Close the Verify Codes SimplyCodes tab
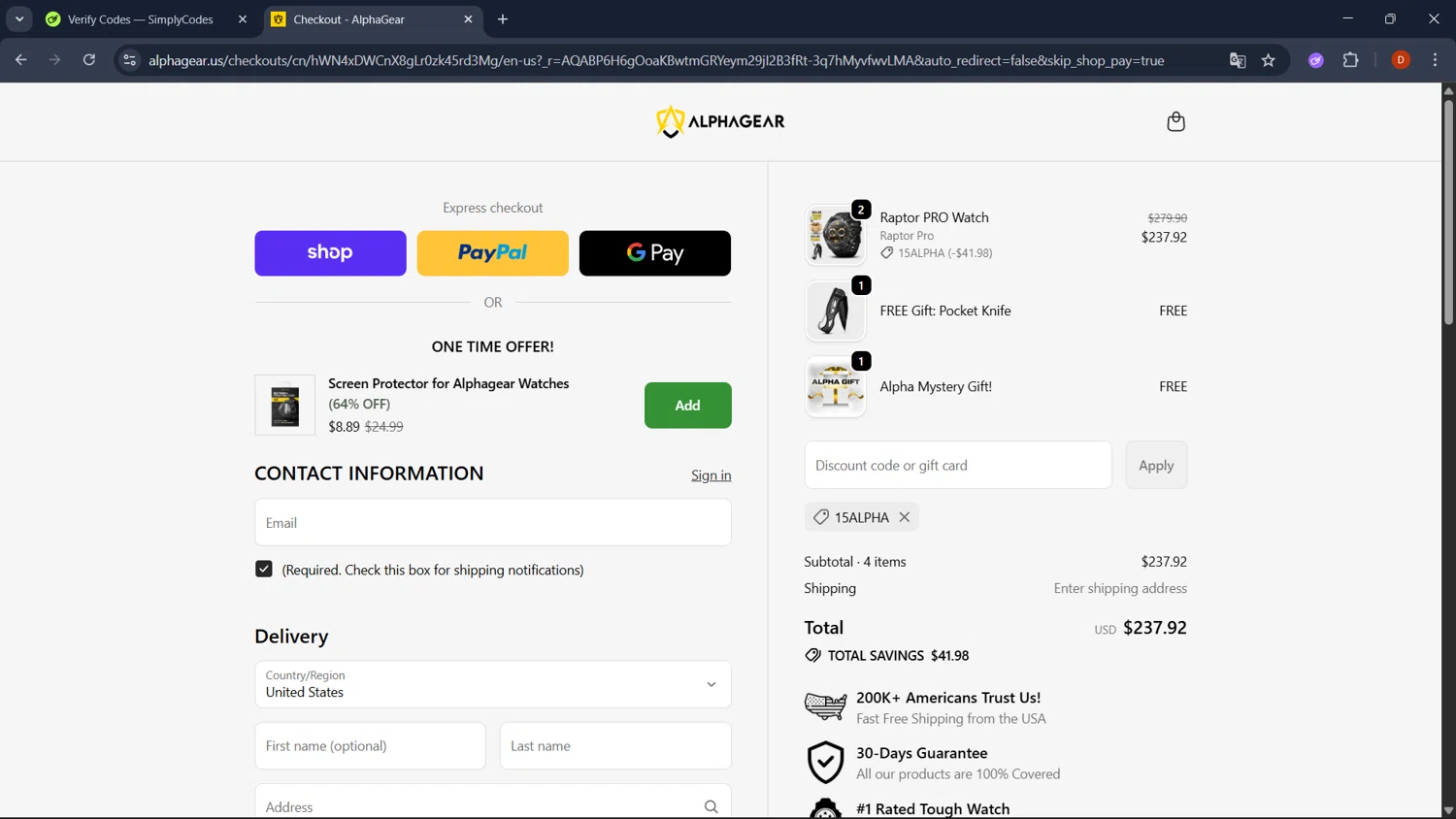The image size is (1456, 819). [242, 19]
